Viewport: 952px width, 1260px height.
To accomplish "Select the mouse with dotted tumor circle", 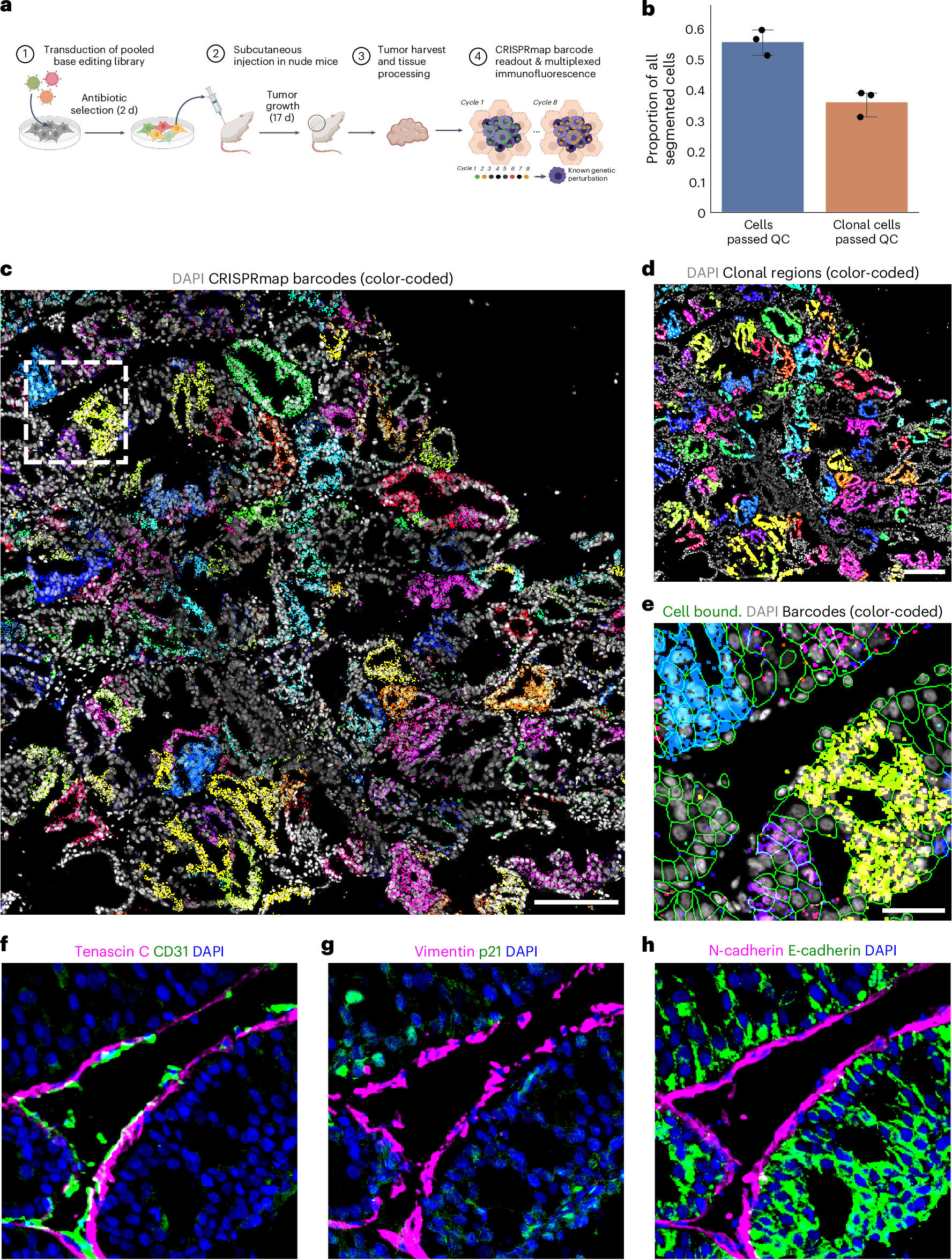I will tap(327, 131).
